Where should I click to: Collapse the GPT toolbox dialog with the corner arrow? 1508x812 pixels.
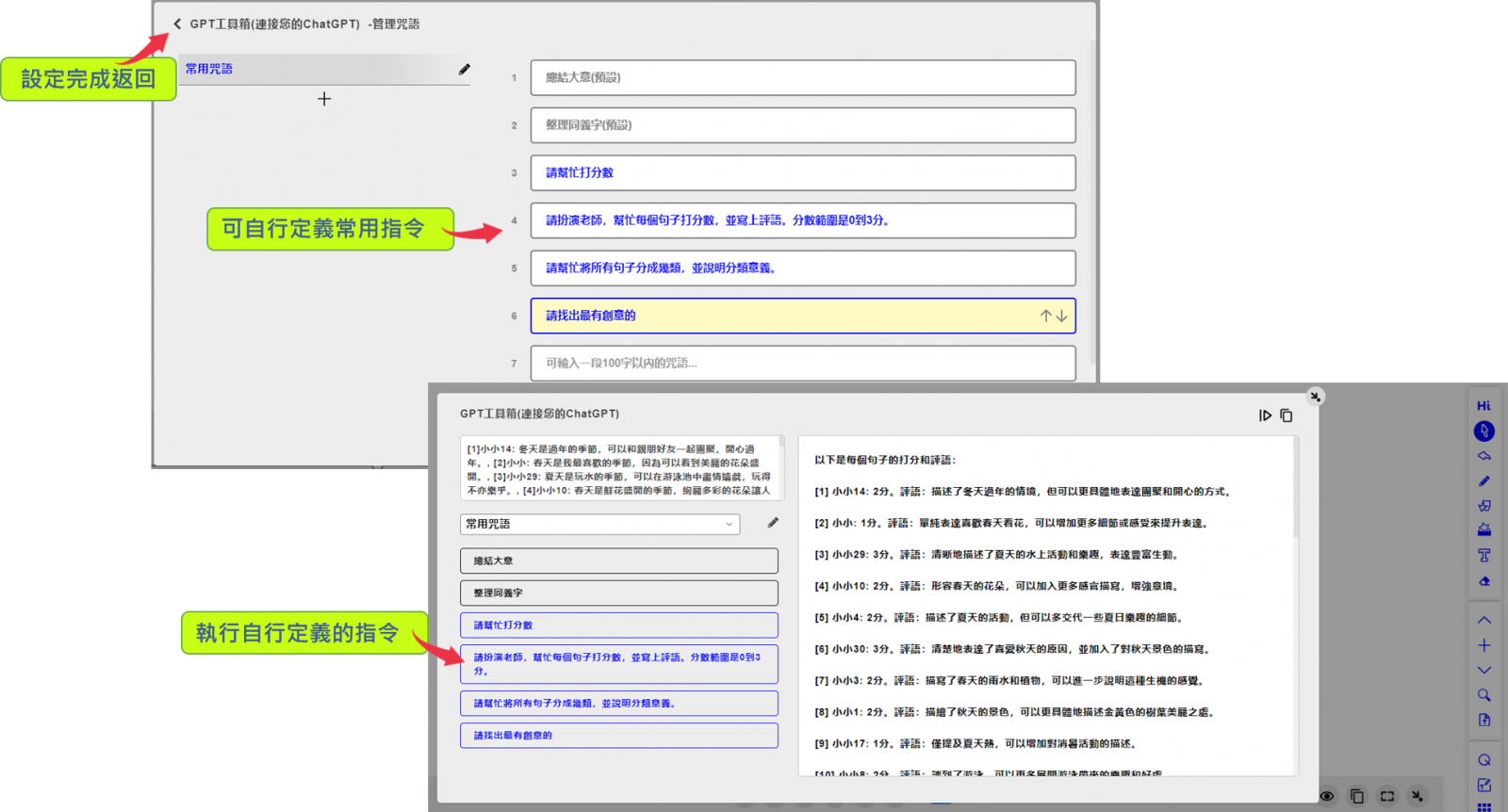[x=1316, y=397]
